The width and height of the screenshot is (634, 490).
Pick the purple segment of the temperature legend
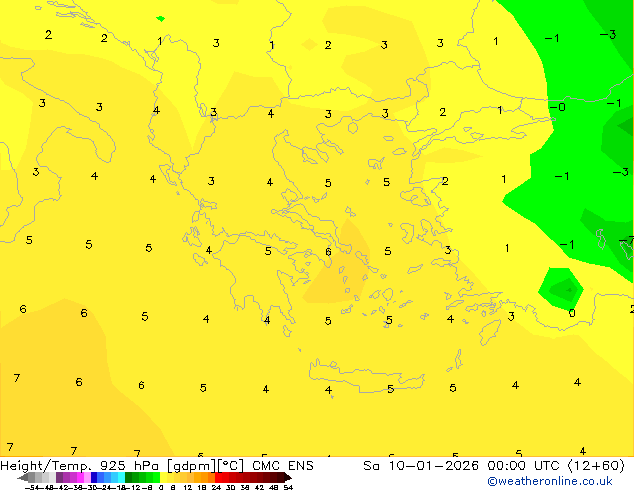click(68, 478)
